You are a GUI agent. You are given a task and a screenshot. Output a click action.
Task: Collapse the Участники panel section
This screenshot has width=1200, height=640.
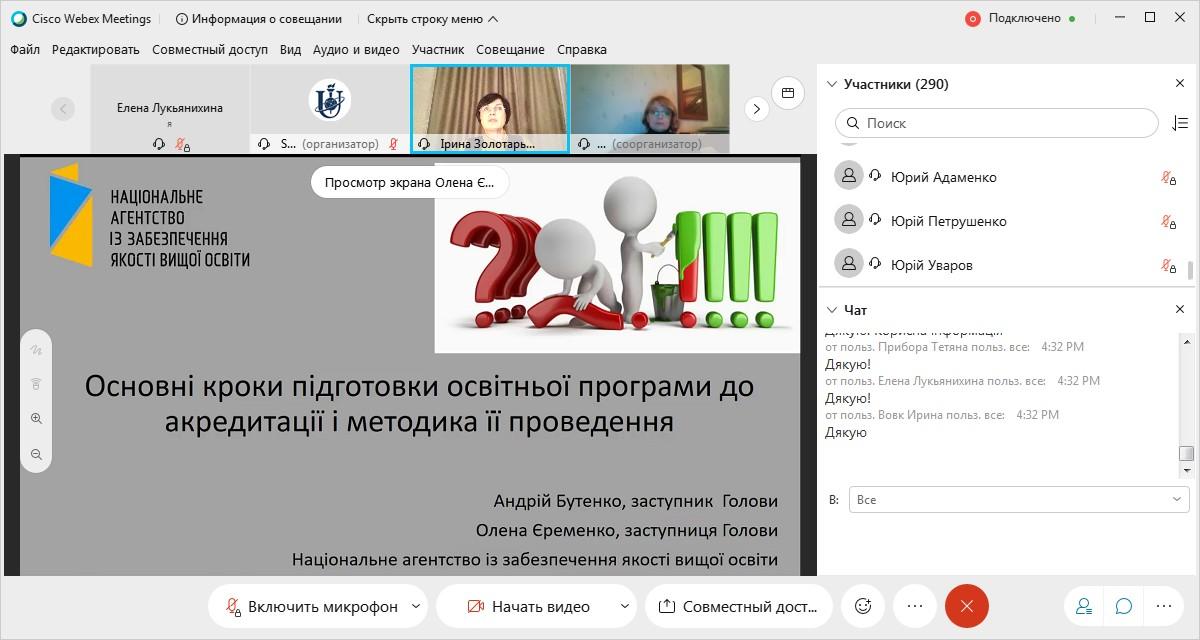[x=831, y=84]
